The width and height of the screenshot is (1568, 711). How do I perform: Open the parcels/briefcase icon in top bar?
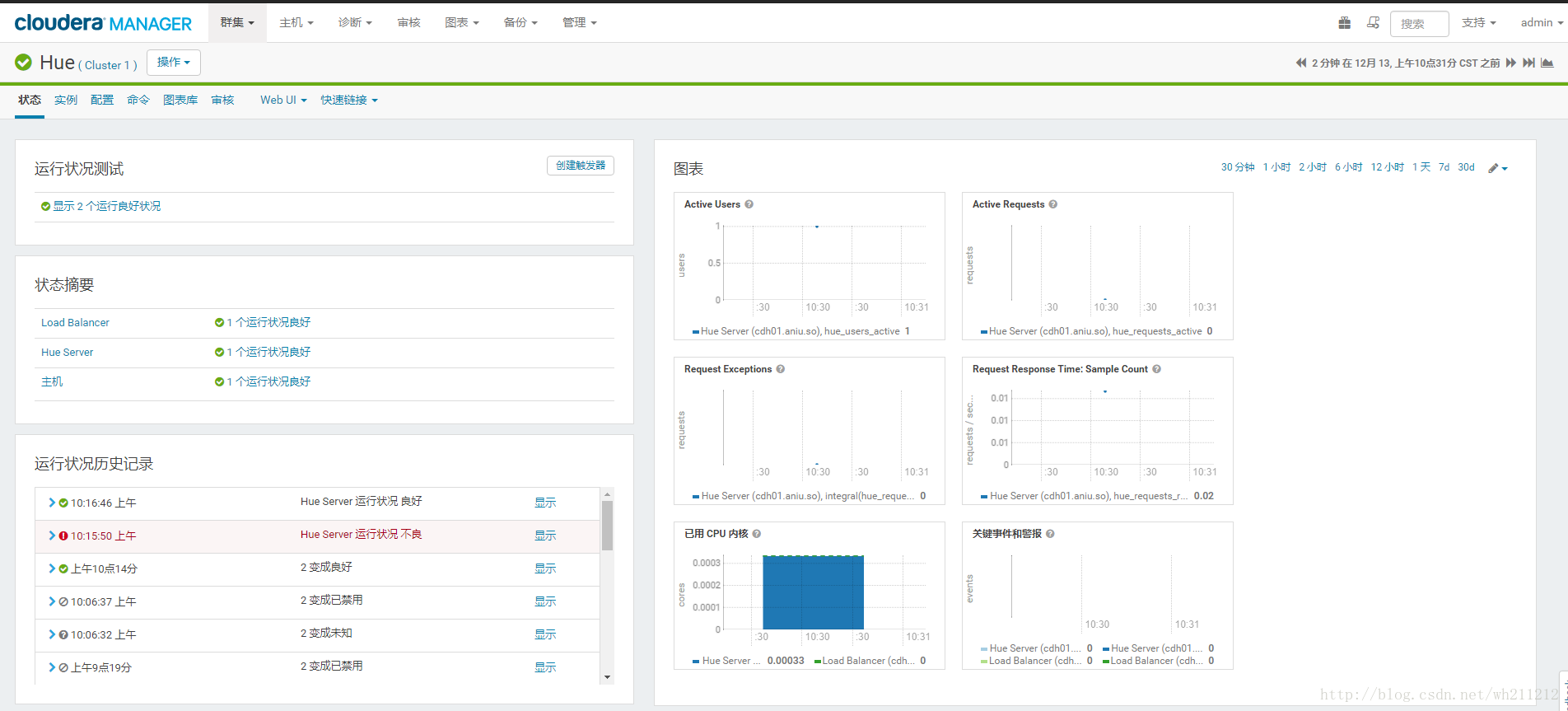(1345, 22)
